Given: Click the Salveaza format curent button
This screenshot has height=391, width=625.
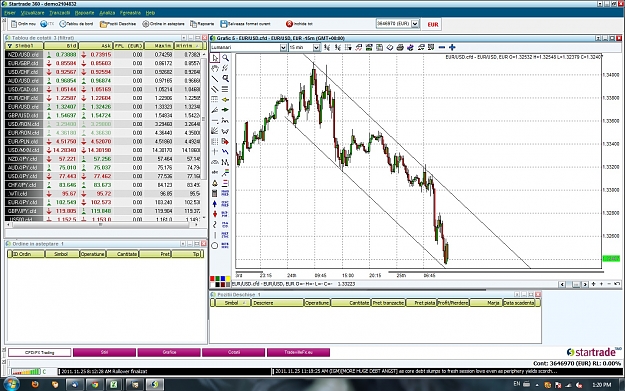Looking at the screenshot, I should pyautogui.click(x=246, y=24).
